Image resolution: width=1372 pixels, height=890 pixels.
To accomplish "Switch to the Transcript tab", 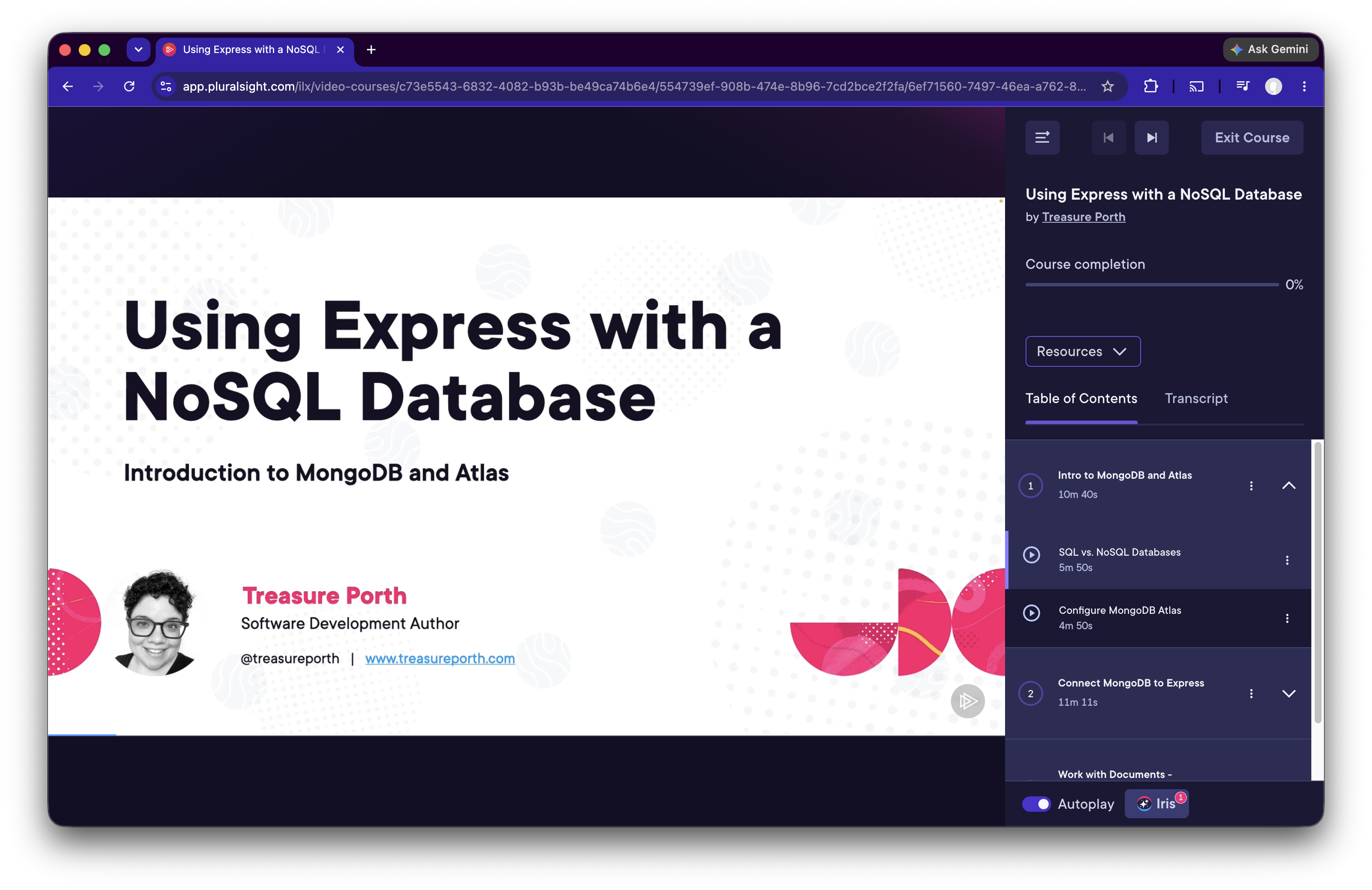I will tap(1196, 399).
